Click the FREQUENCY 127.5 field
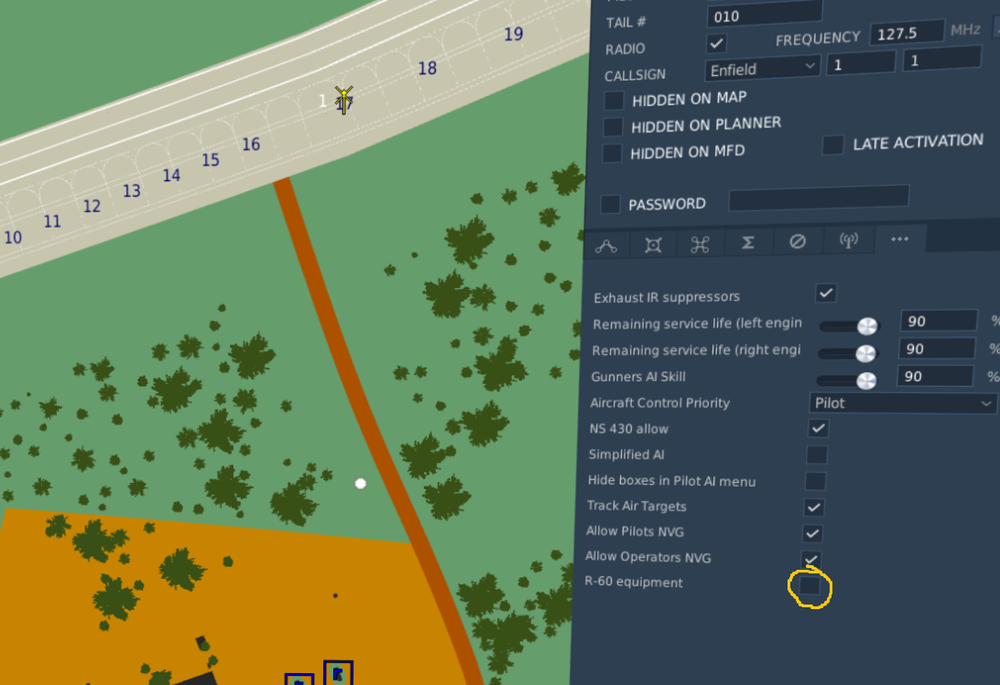 coord(906,33)
